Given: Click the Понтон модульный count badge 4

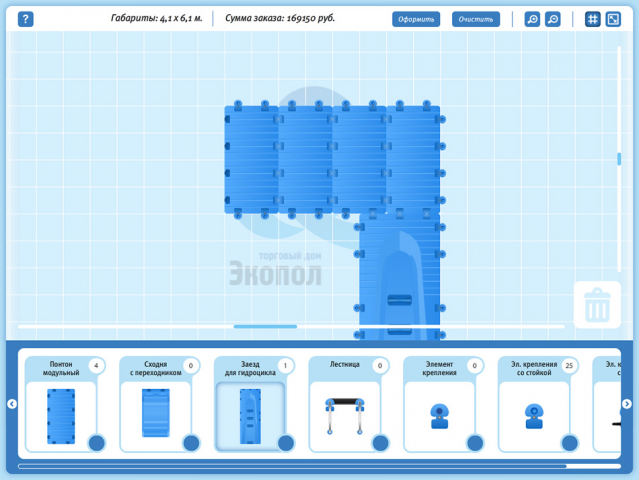Looking at the screenshot, I should pos(96,366).
